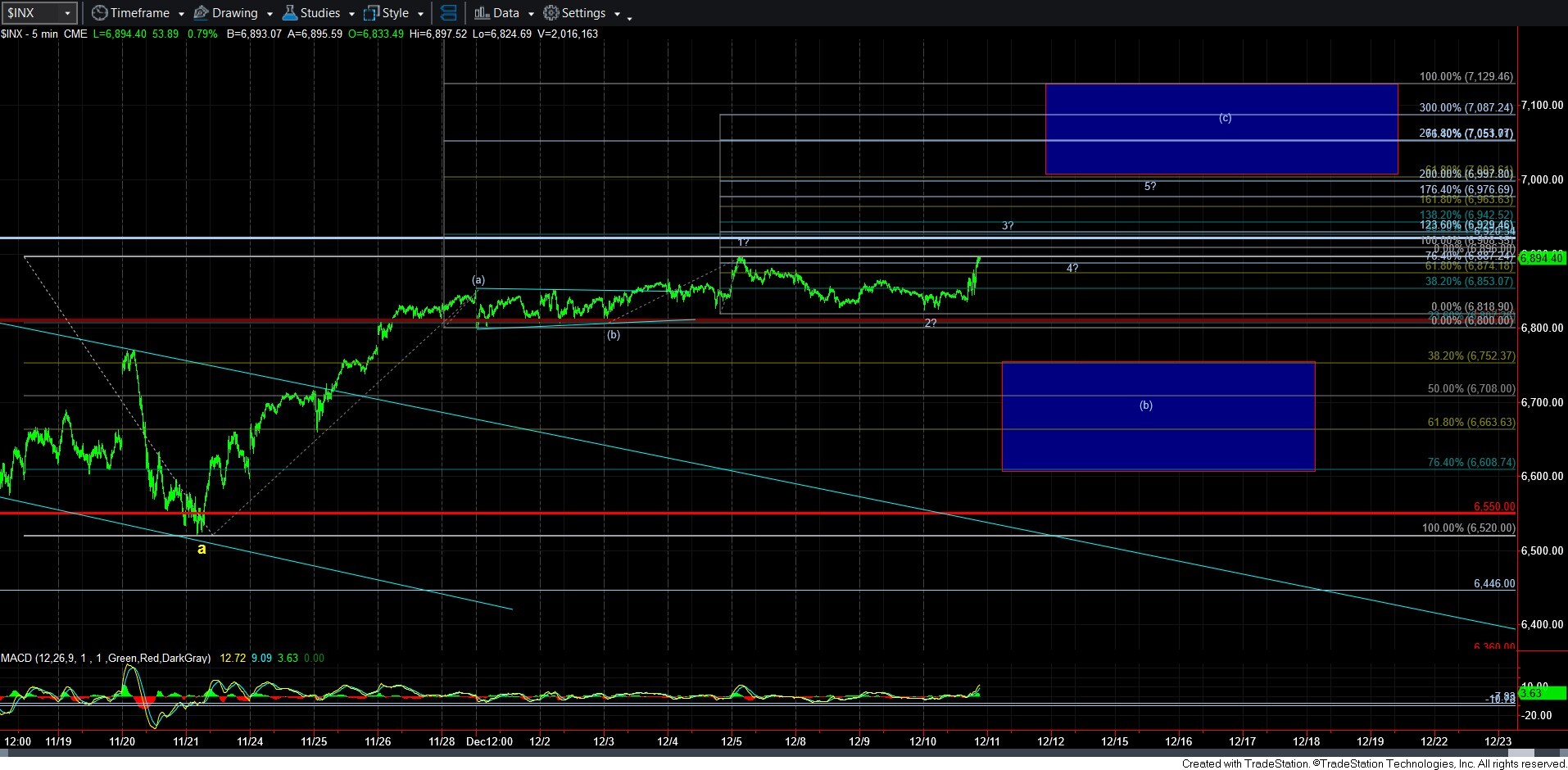Expand the Style dropdown arrow
1568x770 pixels.
tap(420, 14)
